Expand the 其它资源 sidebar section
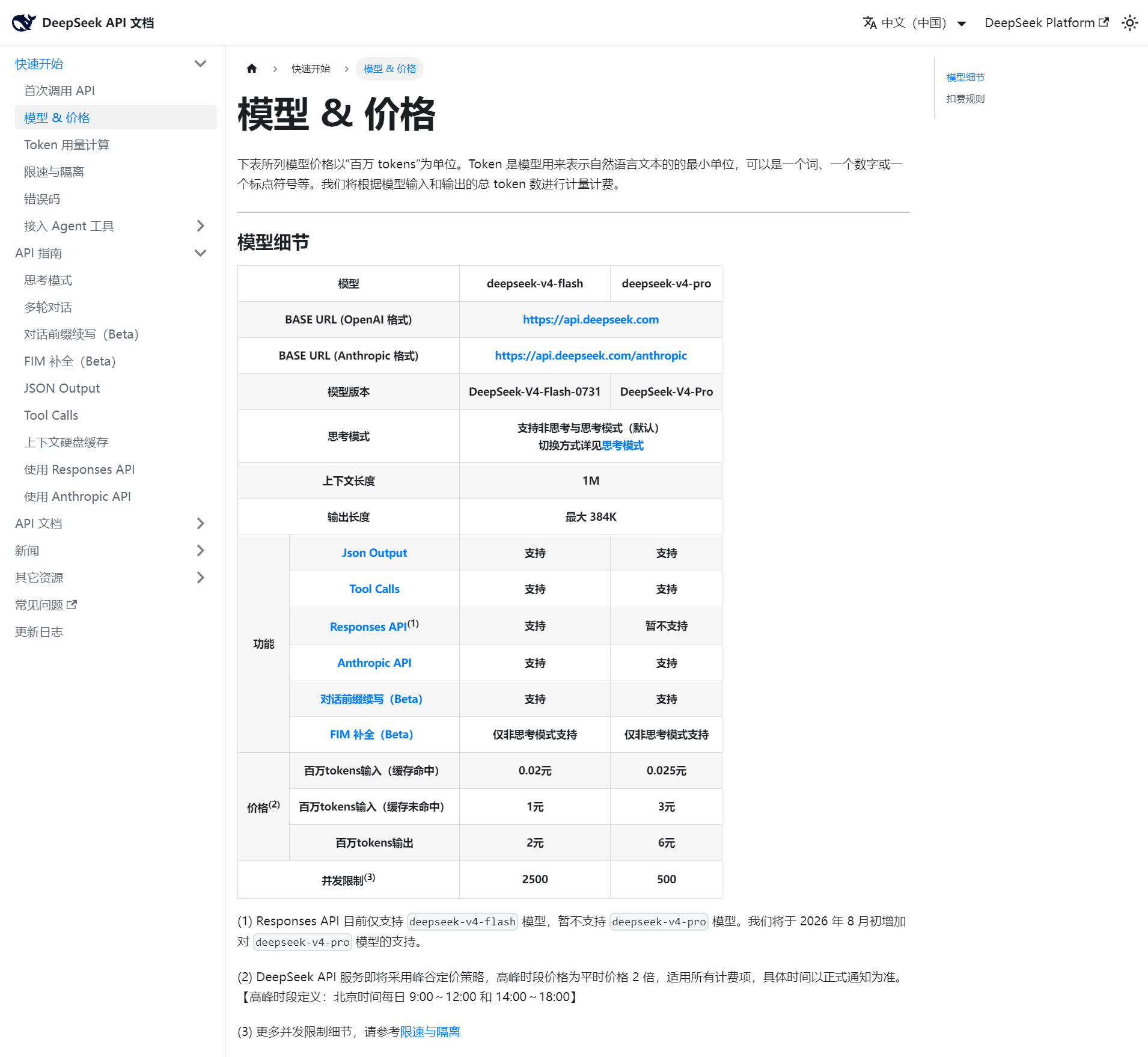Screen dimensions: 1148x1057 (201, 578)
